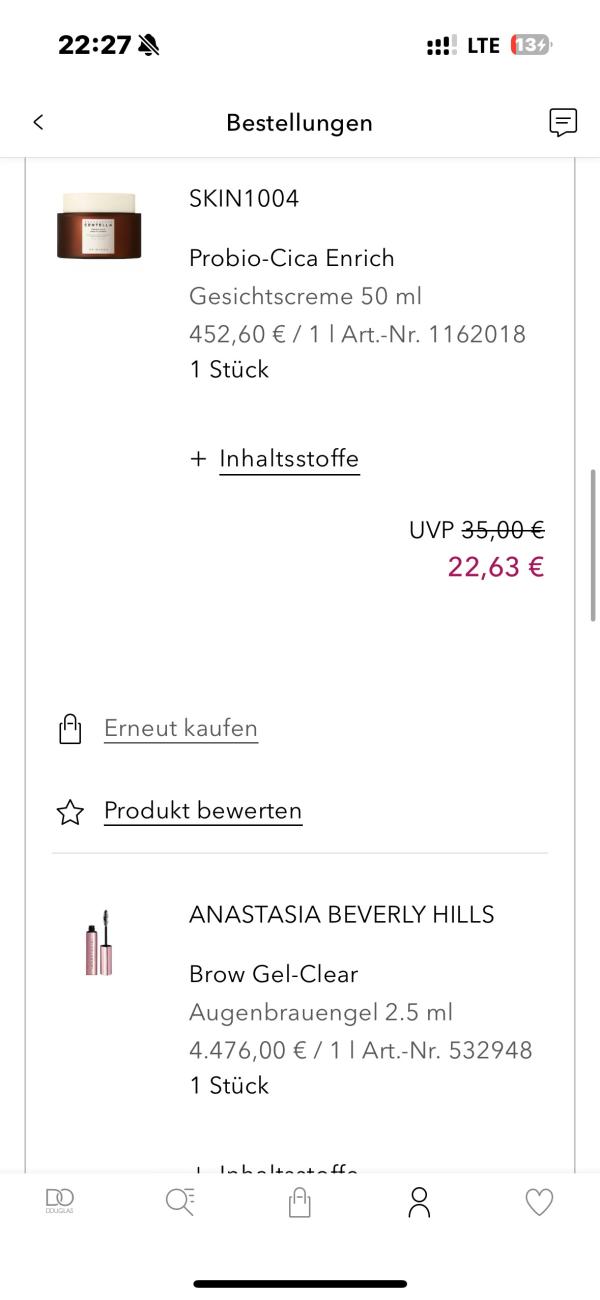
Task: Click the plus sign before Inhaltsstoffe
Action: tap(198, 459)
